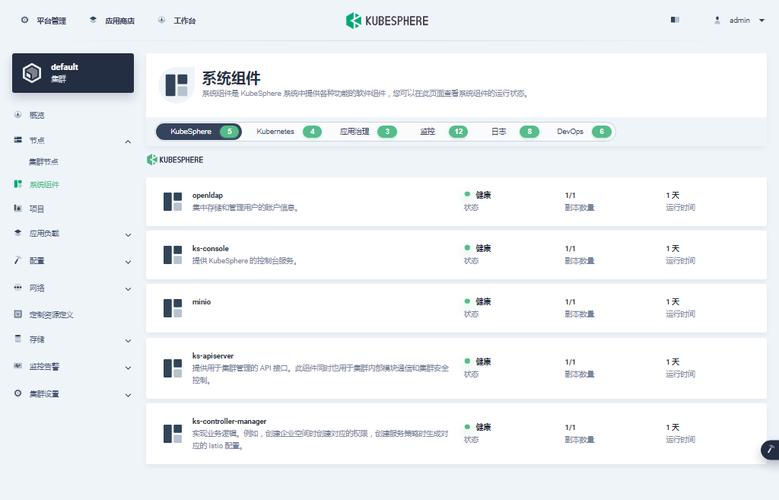The height and width of the screenshot is (500, 779).
Task: Click the cluster settings gear icon
Action: coord(18,393)
